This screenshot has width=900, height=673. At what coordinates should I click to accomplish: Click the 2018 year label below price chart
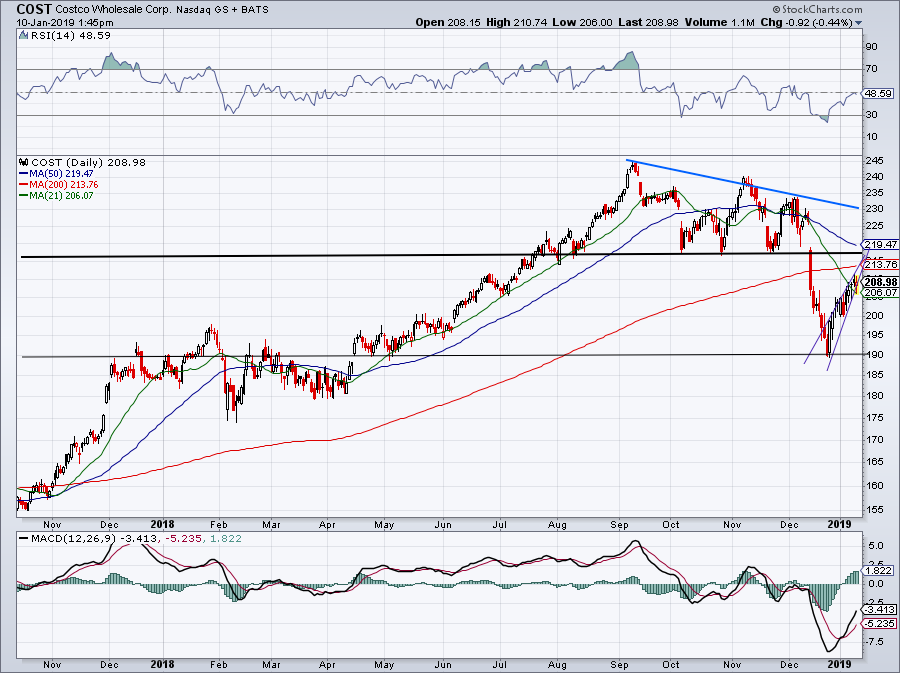[x=162, y=524]
